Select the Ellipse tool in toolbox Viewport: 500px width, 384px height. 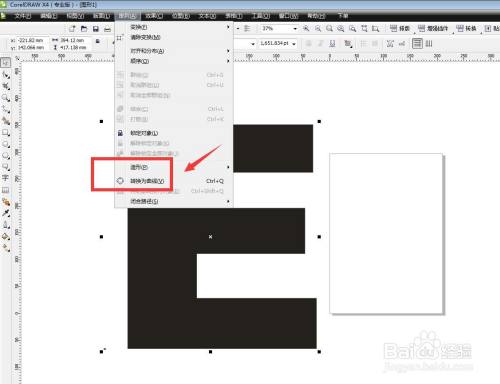[x=6, y=144]
